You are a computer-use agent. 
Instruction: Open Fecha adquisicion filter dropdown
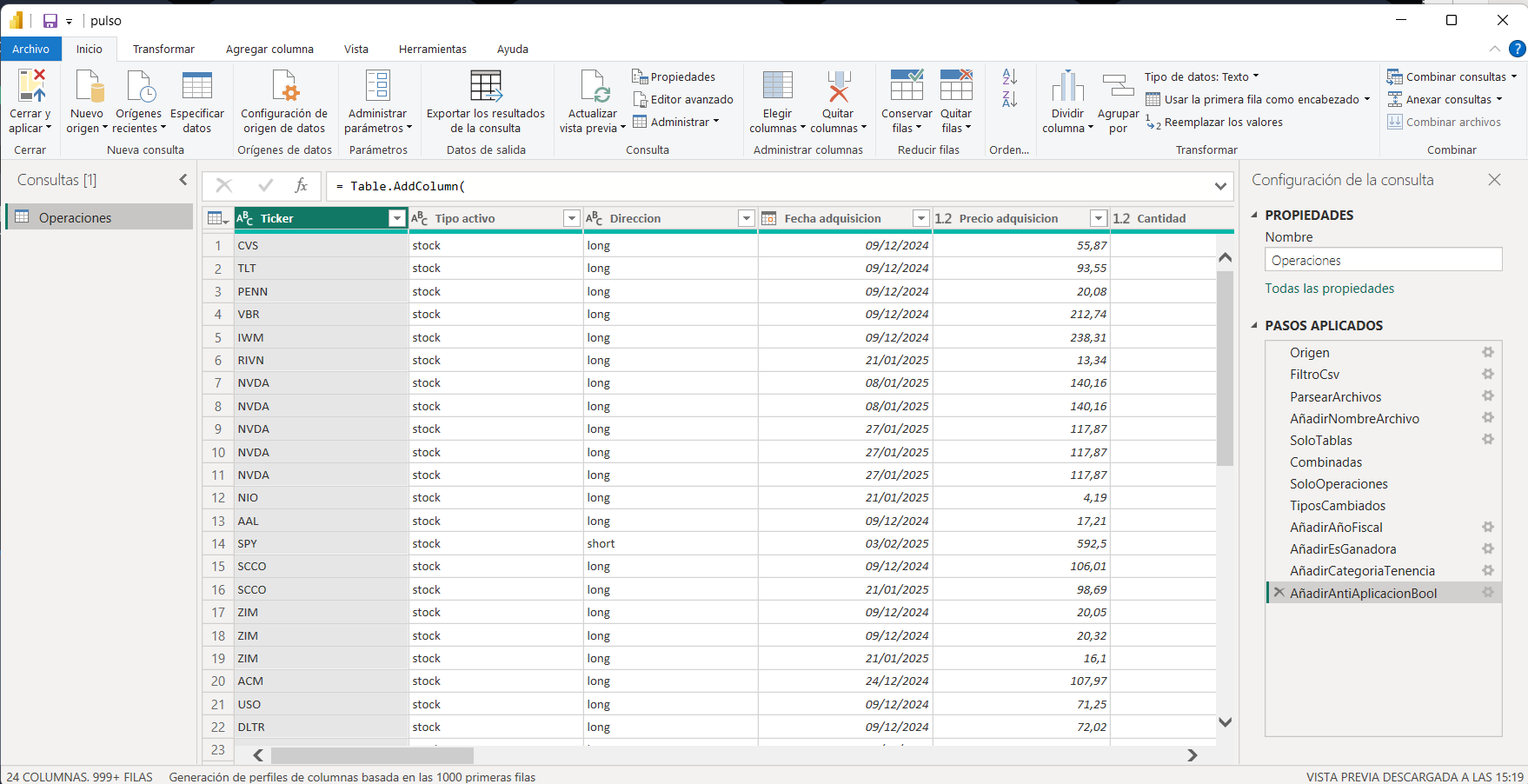921,218
